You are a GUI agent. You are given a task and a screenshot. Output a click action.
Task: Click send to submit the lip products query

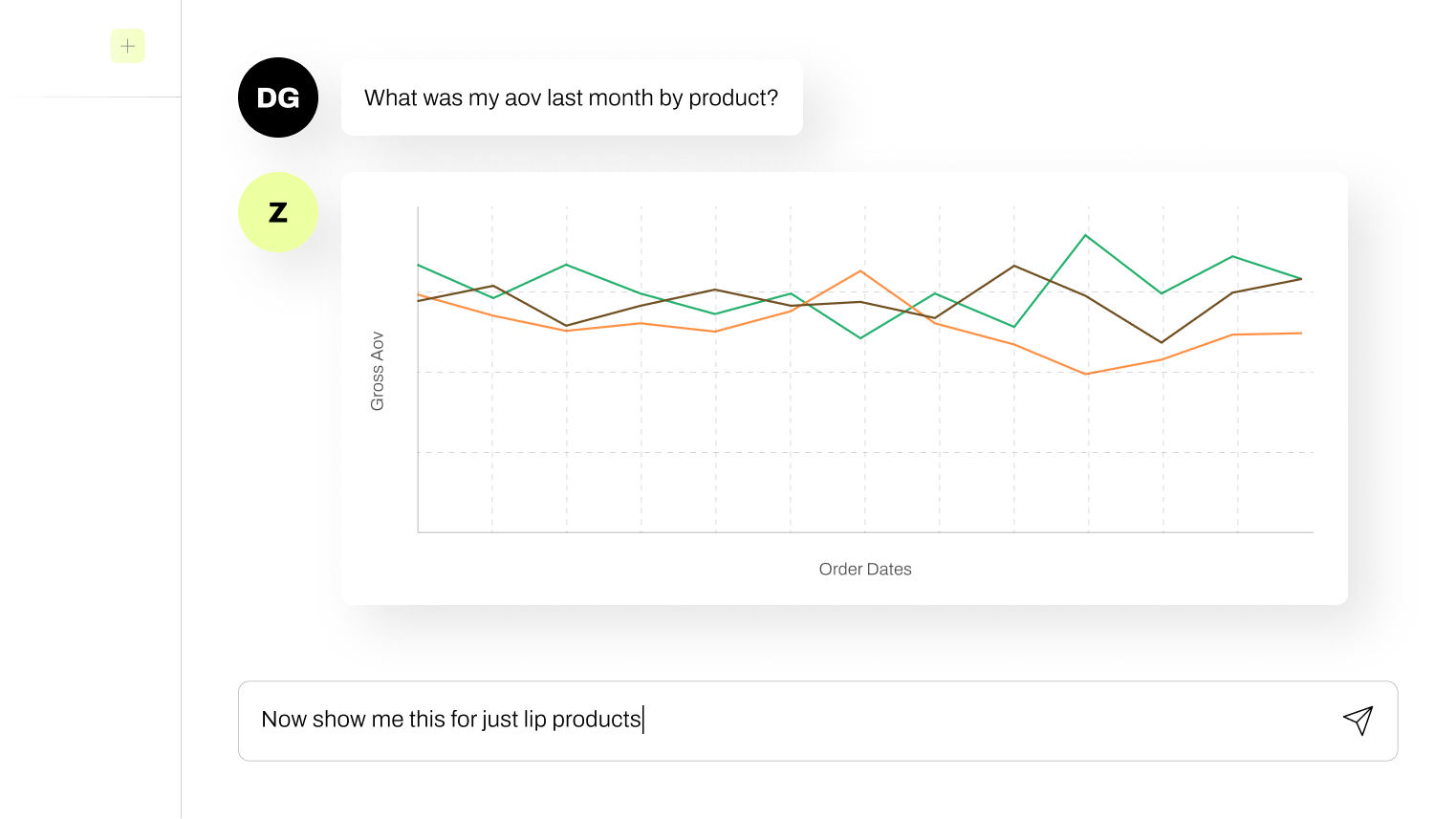coord(1358,721)
